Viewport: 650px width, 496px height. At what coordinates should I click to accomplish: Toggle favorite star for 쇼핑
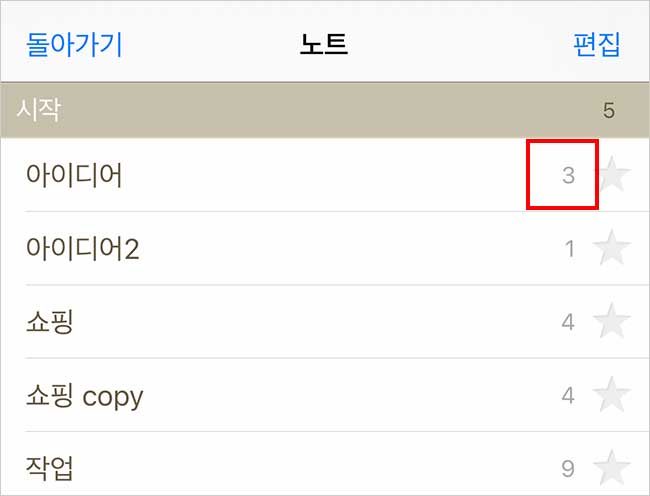click(612, 322)
